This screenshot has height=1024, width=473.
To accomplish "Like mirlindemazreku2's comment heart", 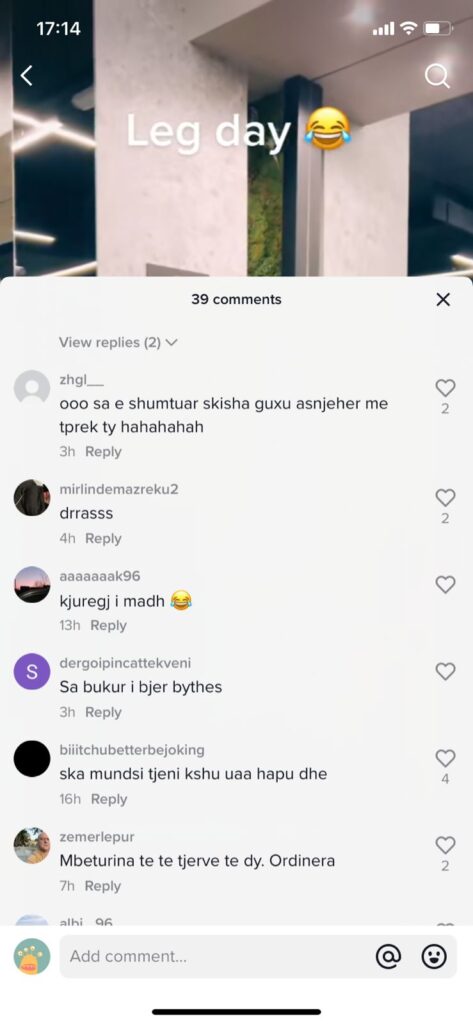I will [x=445, y=498].
